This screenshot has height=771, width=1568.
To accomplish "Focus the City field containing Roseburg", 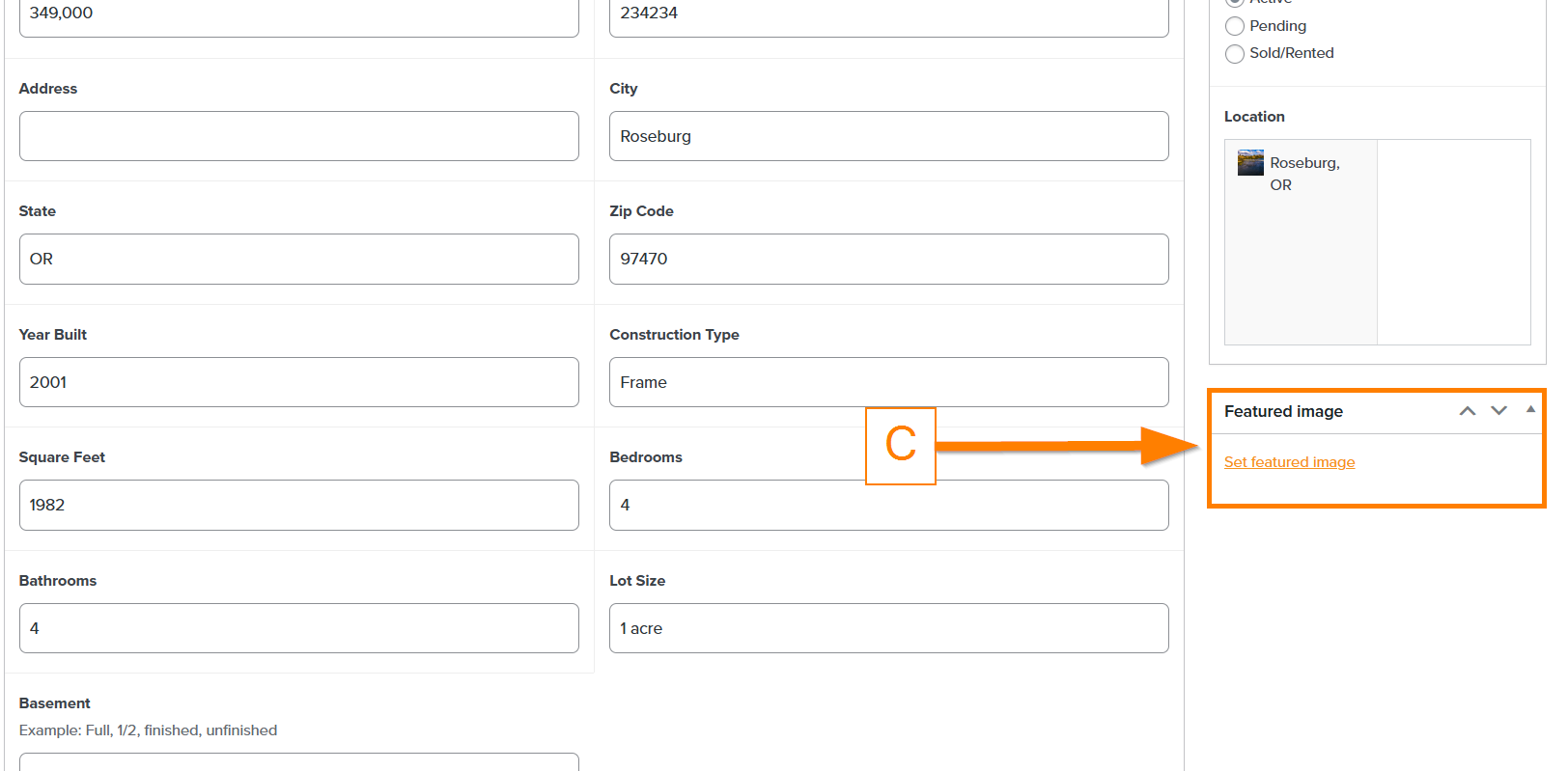I will (888, 136).
